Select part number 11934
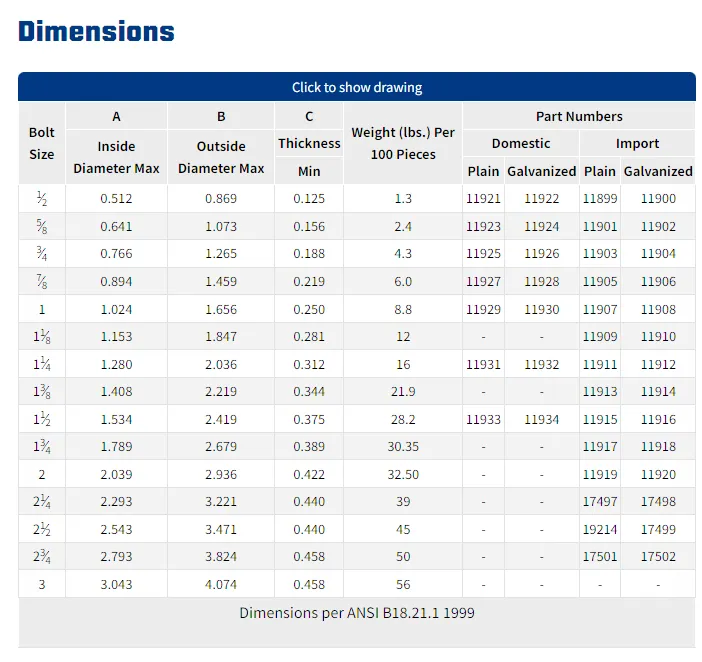The height and width of the screenshot is (662, 702). [542, 419]
